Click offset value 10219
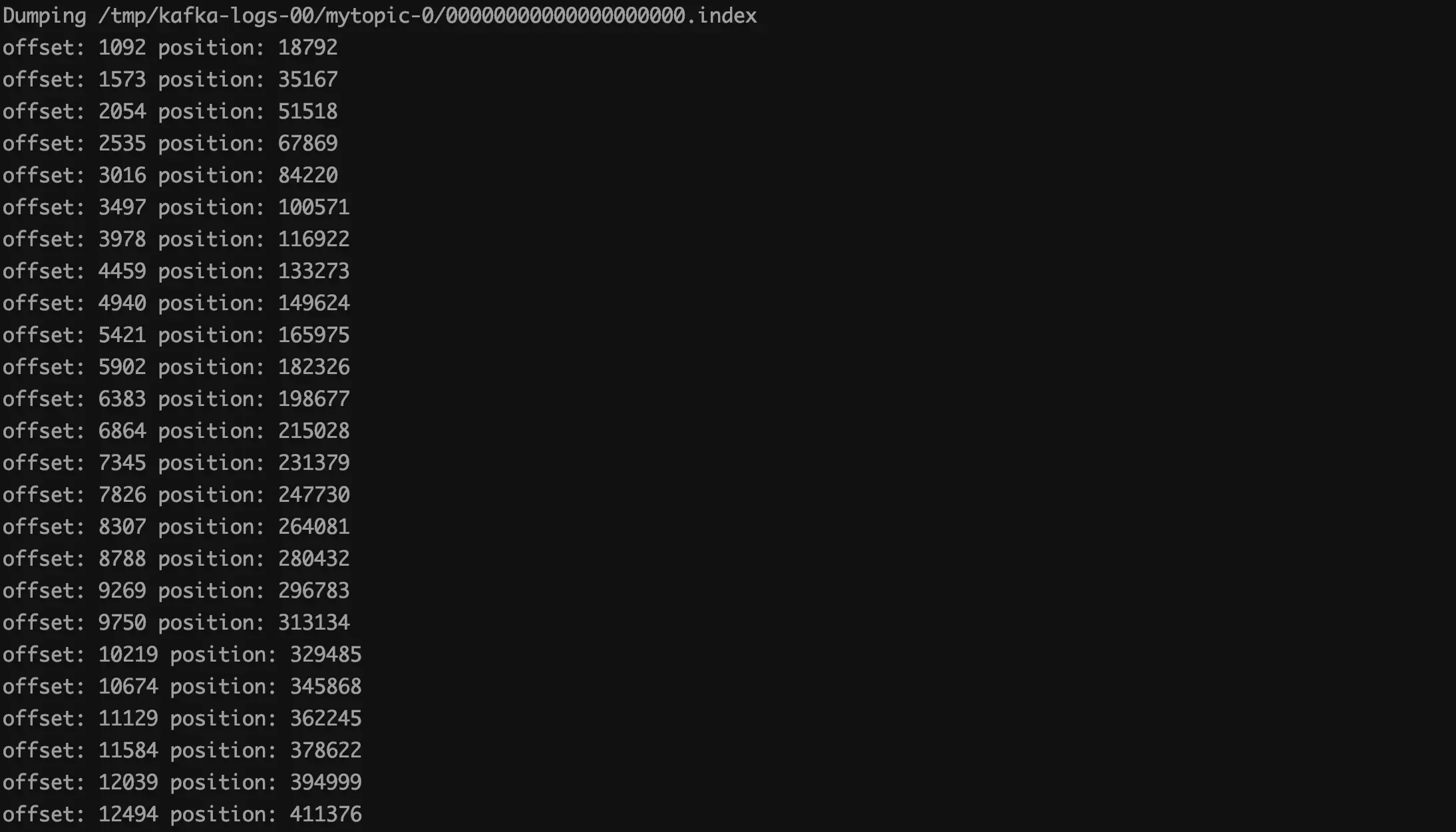Image resolution: width=1456 pixels, height=832 pixels. pos(128,654)
